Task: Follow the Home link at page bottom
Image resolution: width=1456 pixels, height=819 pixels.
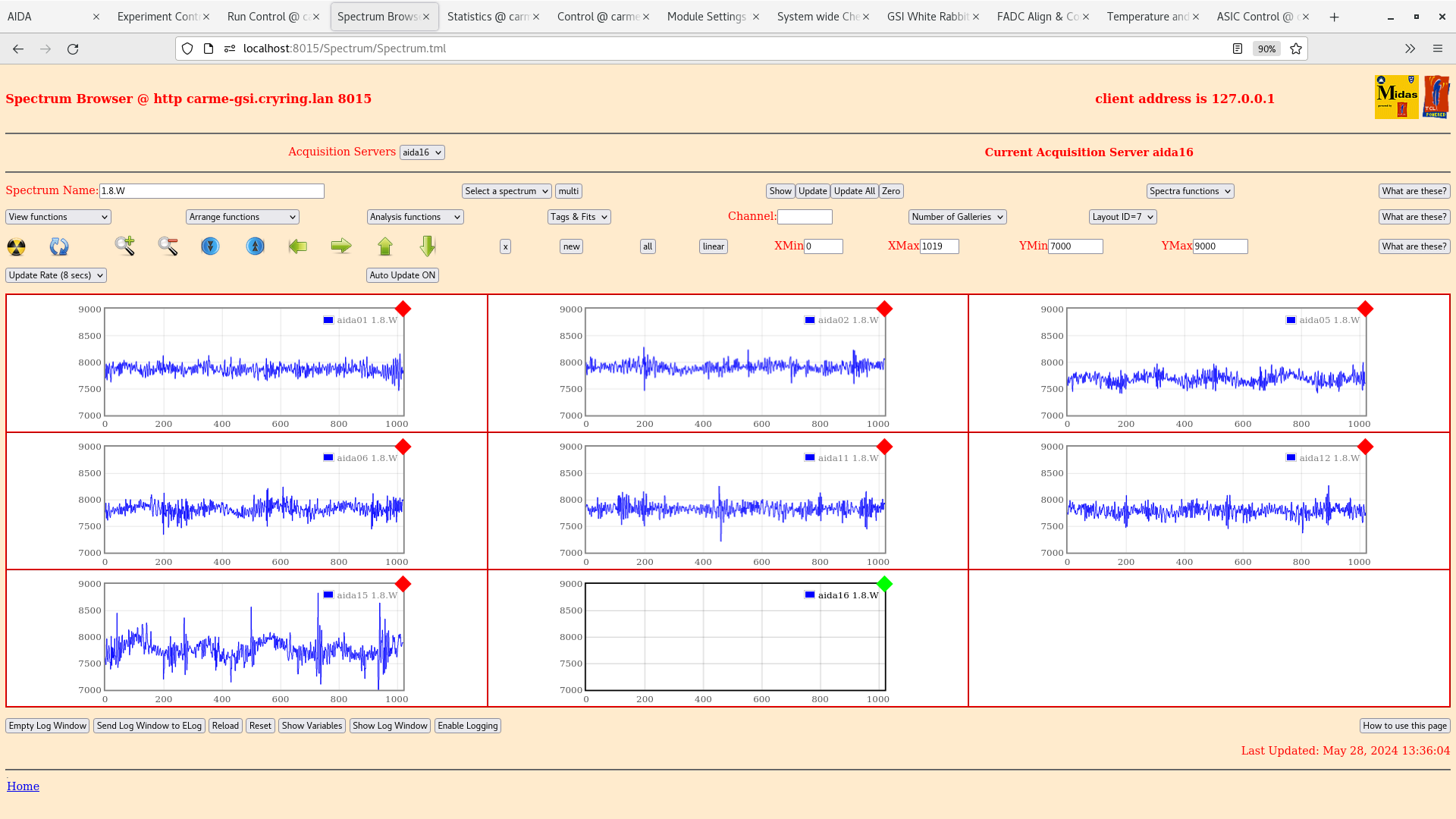Action: (23, 786)
